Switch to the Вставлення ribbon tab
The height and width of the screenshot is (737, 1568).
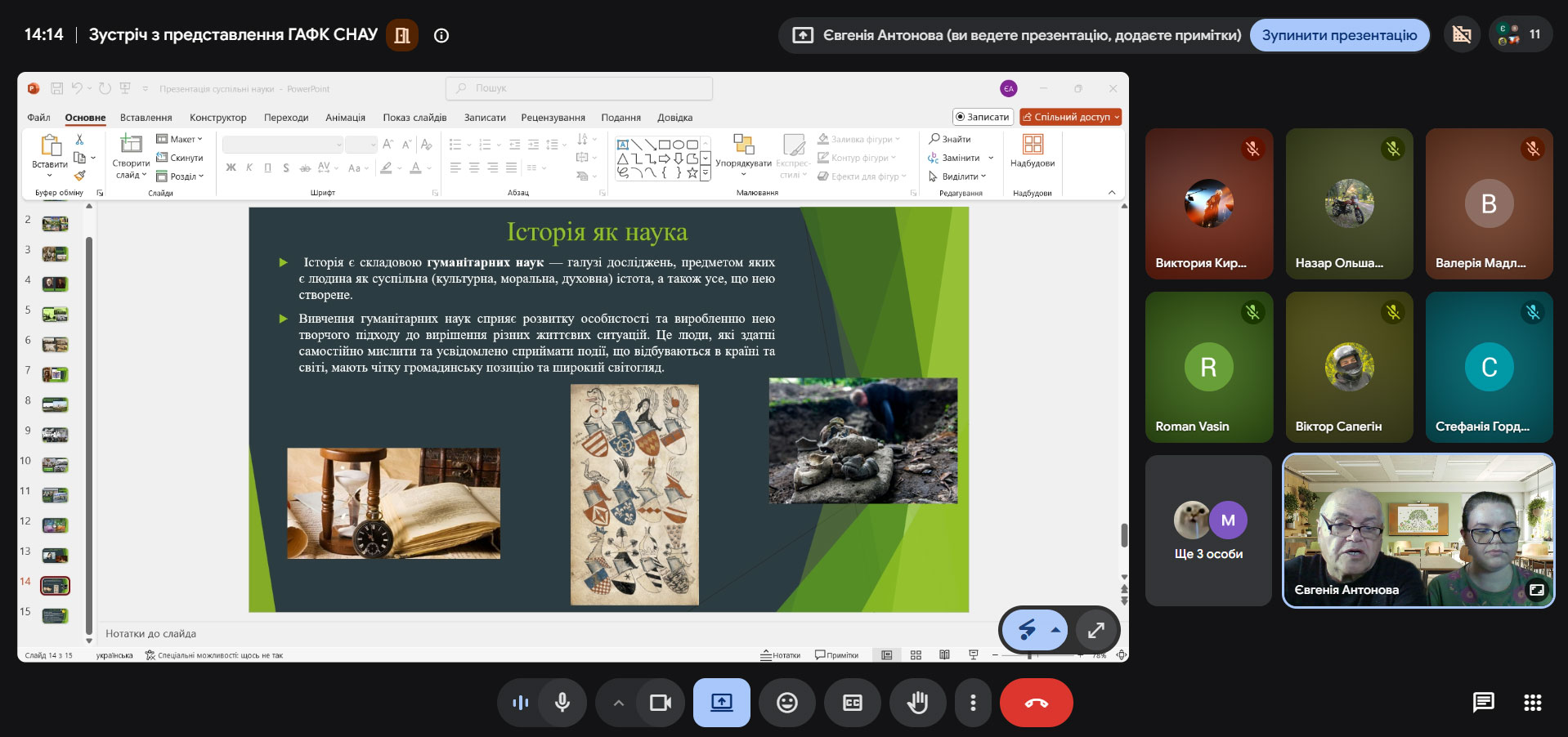[x=146, y=118]
